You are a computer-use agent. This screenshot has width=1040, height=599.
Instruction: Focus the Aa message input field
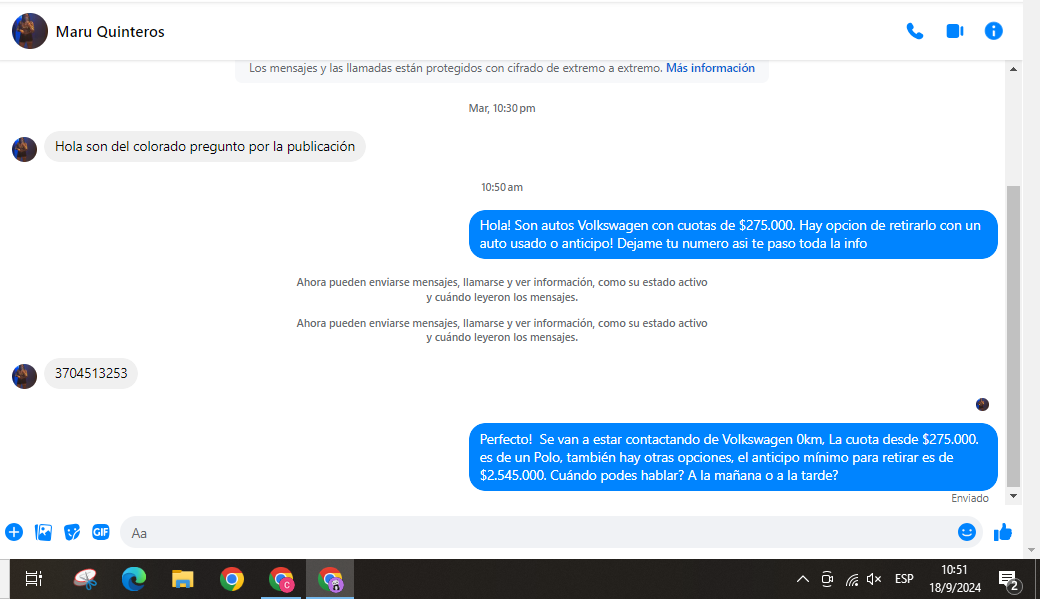tap(537, 533)
